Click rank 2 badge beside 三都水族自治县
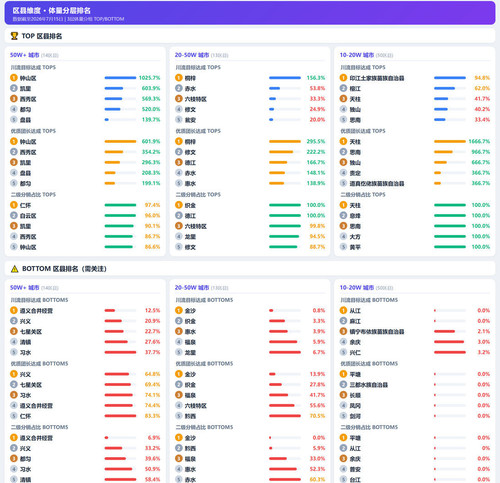The image size is (500, 483). coord(343,385)
